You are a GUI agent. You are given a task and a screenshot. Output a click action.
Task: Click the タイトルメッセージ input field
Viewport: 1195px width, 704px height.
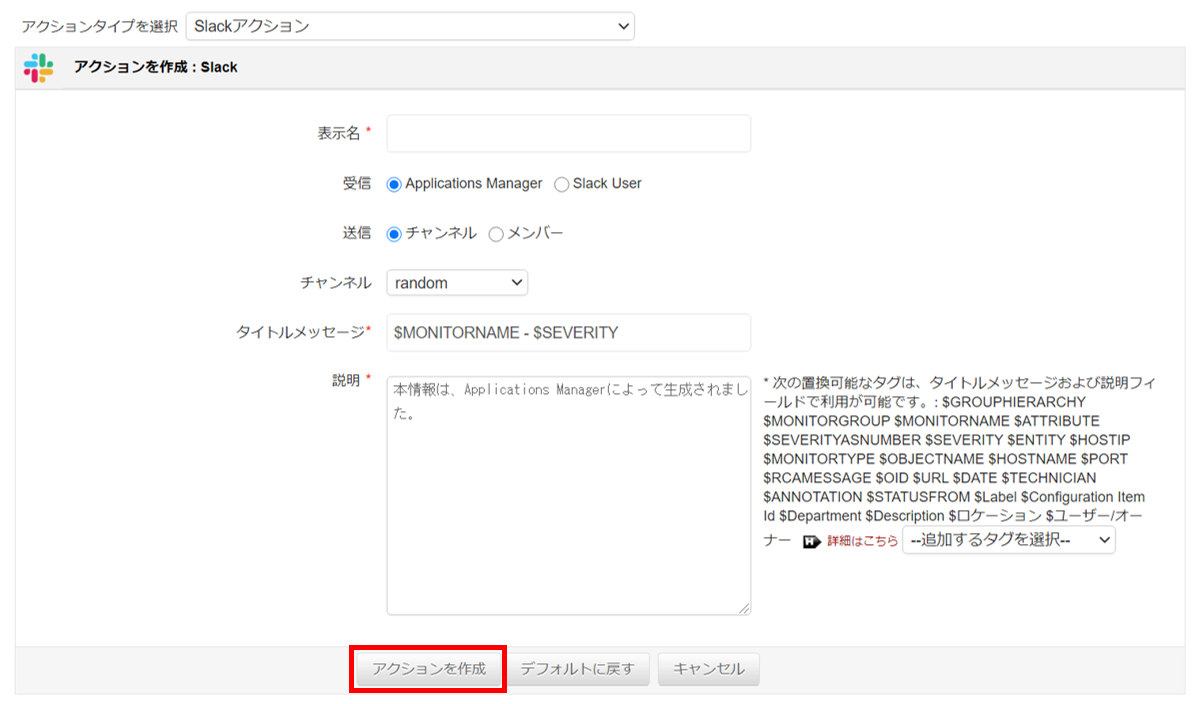click(569, 333)
